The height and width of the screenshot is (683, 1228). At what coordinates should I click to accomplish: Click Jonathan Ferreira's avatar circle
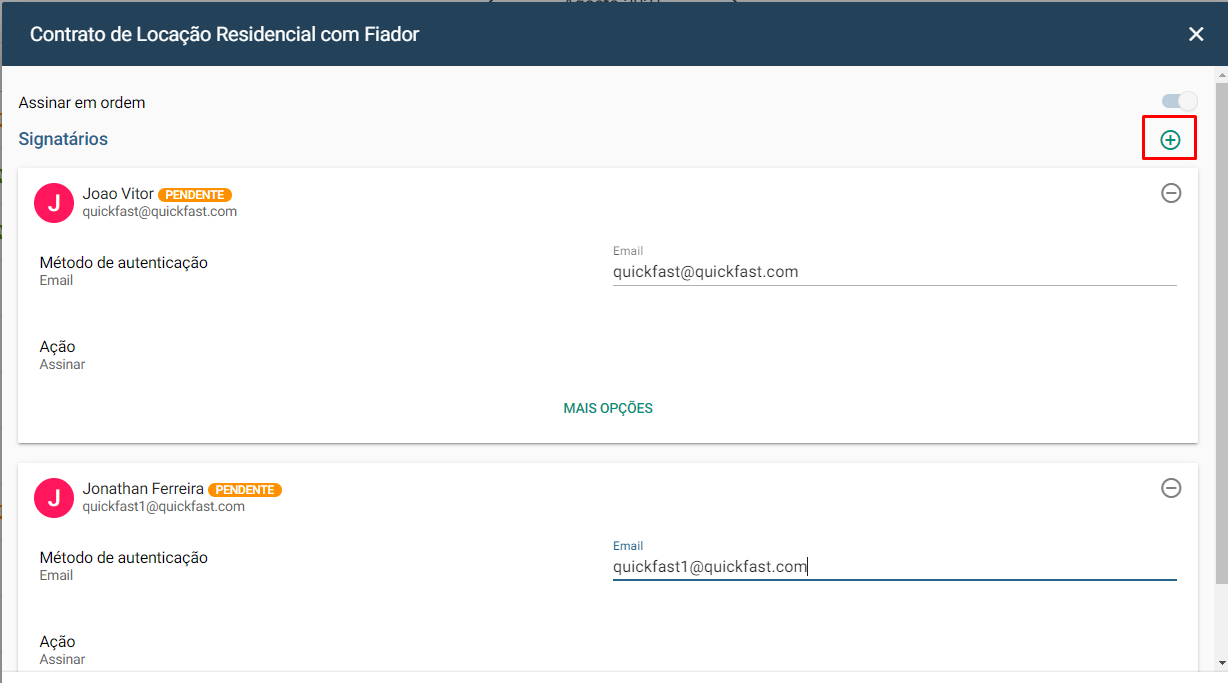coord(54,498)
